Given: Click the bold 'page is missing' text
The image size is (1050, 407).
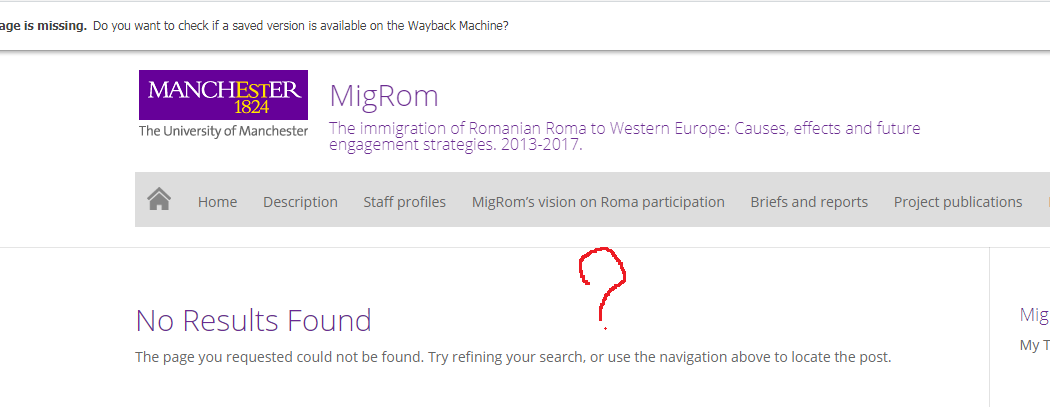Looking at the screenshot, I should coord(43,26).
